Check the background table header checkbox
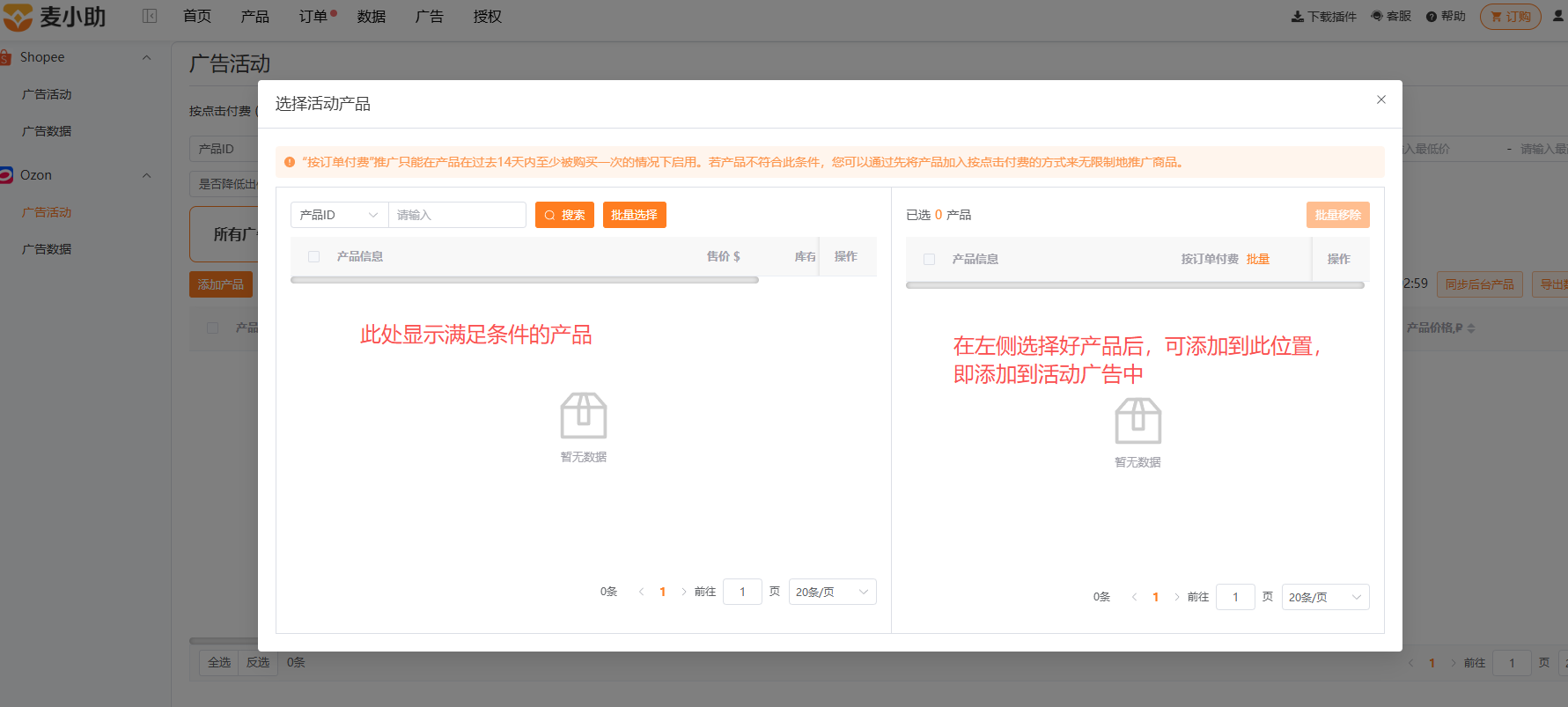 tap(212, 328)
